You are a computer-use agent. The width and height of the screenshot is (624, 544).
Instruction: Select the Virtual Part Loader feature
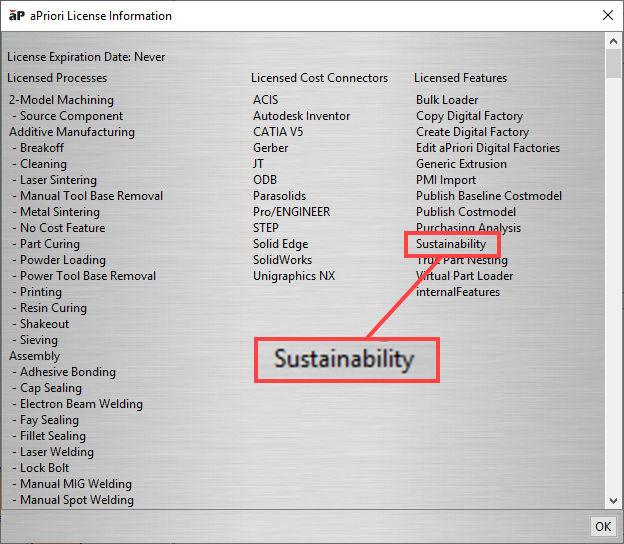point(464,276)
